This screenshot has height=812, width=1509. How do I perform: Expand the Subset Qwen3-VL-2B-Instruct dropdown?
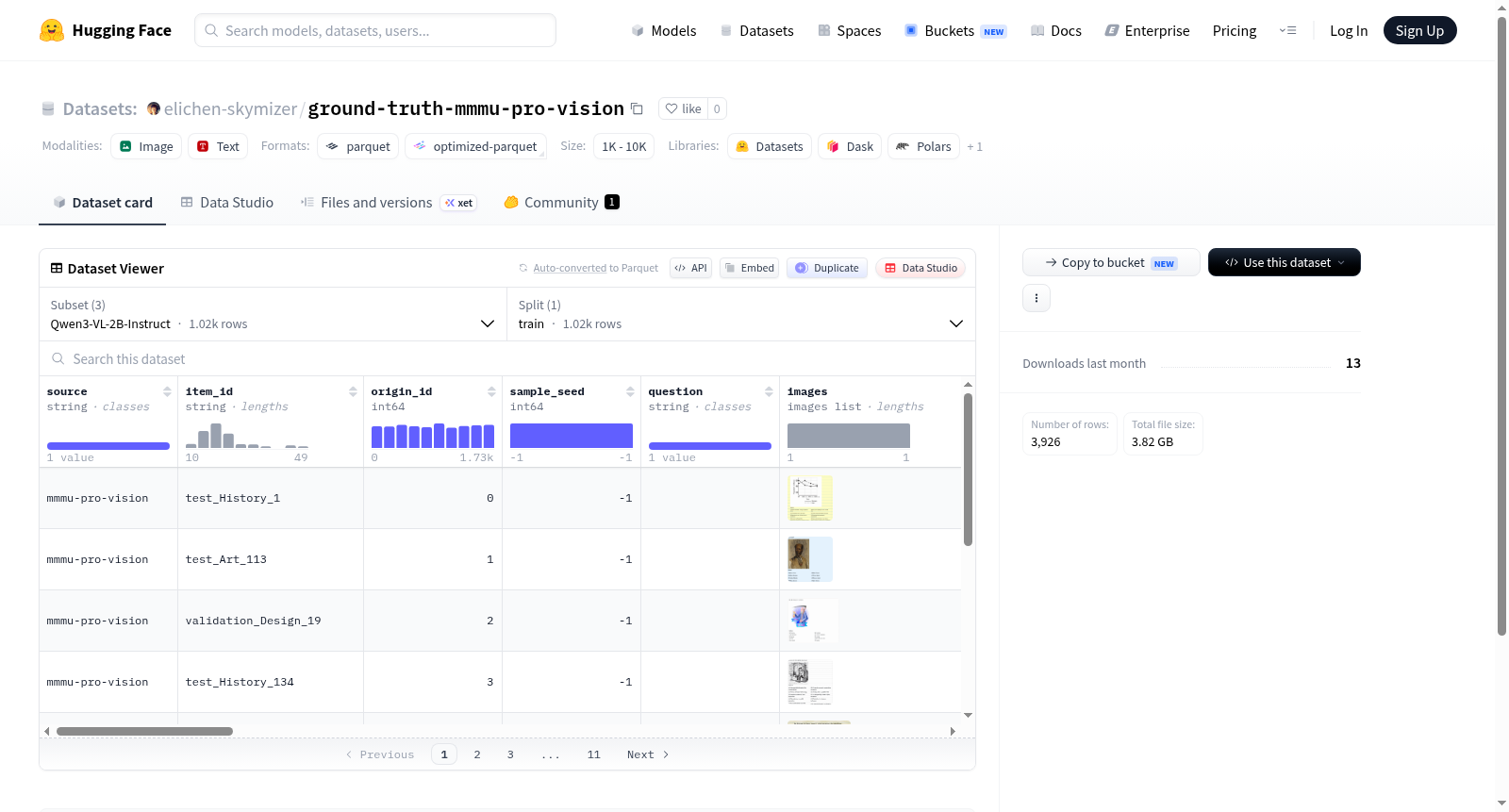pyautogui.click(x=273, y=314)
